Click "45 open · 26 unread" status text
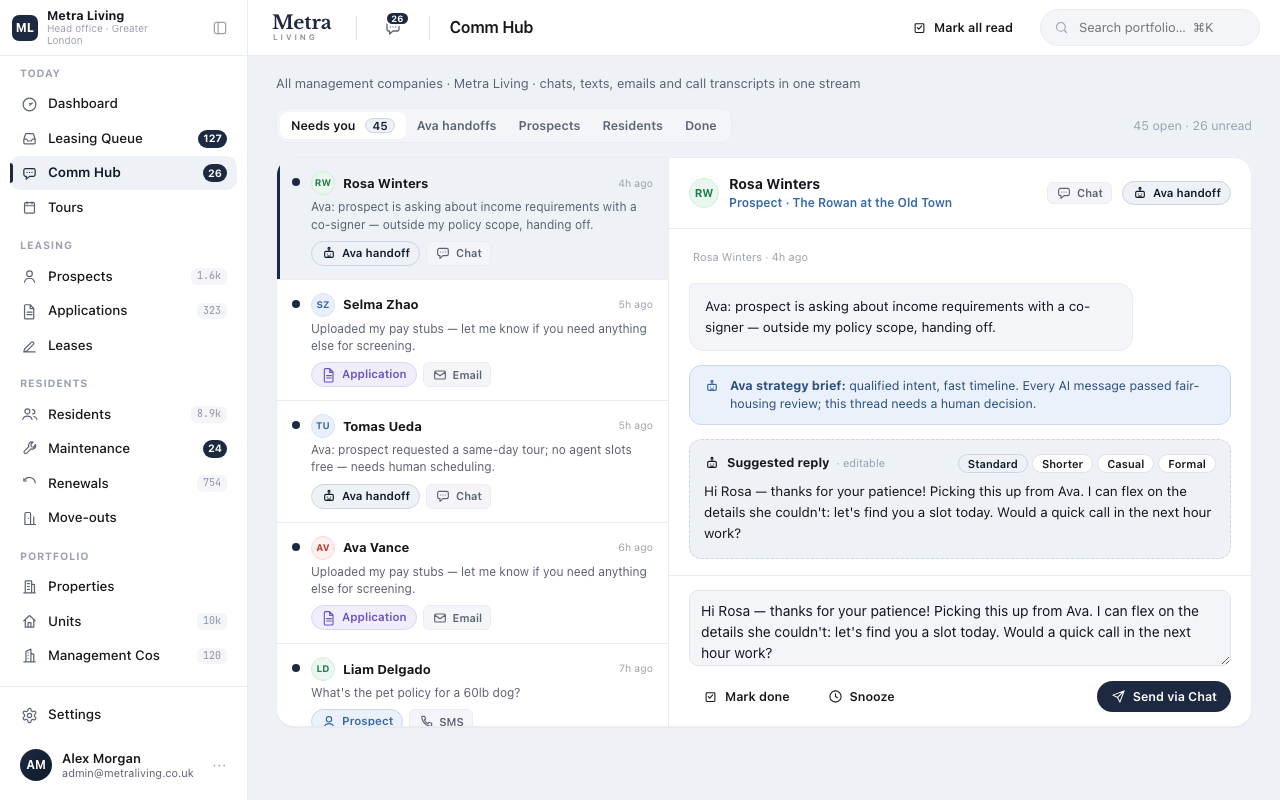 point(1192,126)
